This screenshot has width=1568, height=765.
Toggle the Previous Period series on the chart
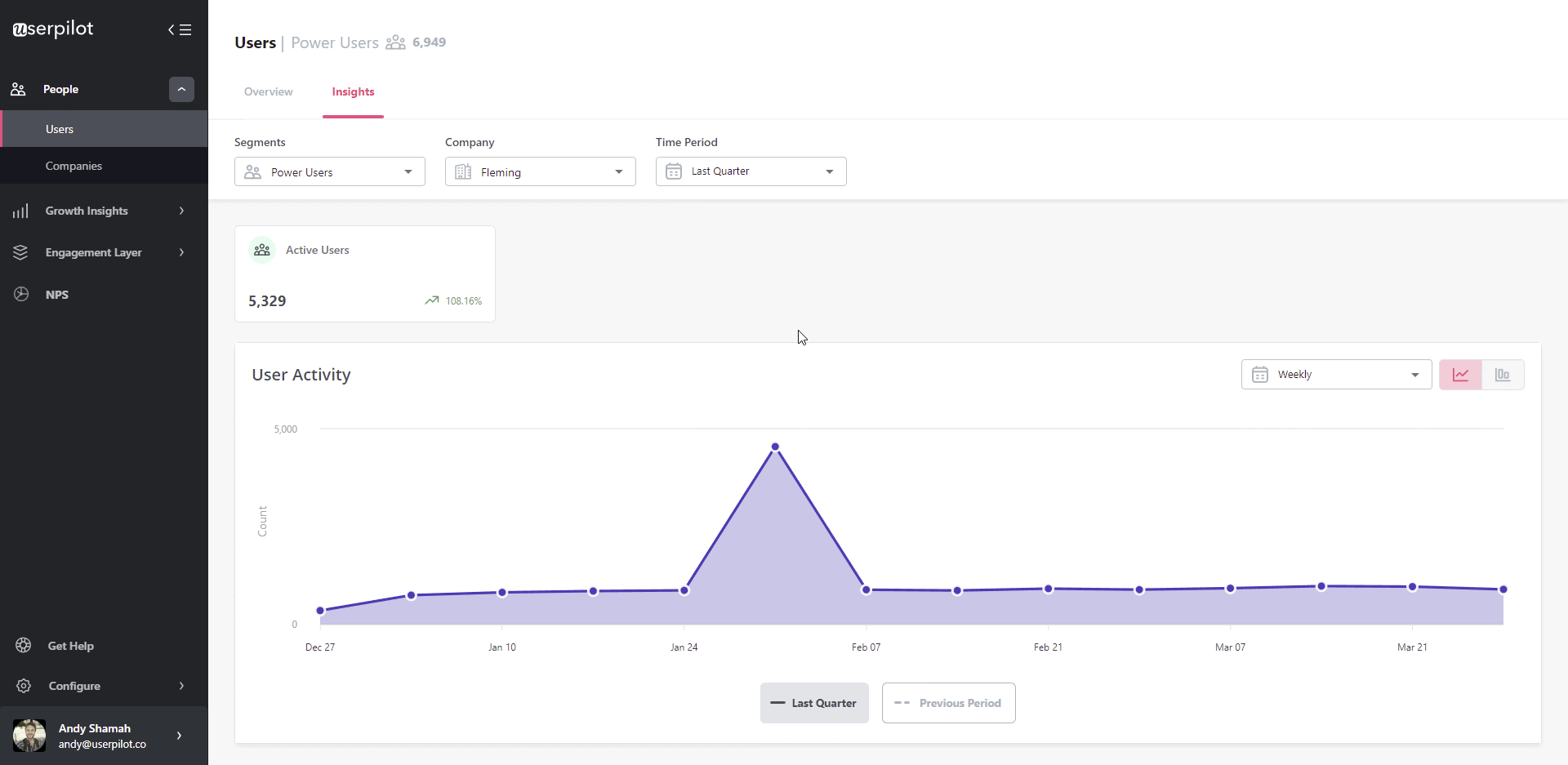click(x=948, y=703)
